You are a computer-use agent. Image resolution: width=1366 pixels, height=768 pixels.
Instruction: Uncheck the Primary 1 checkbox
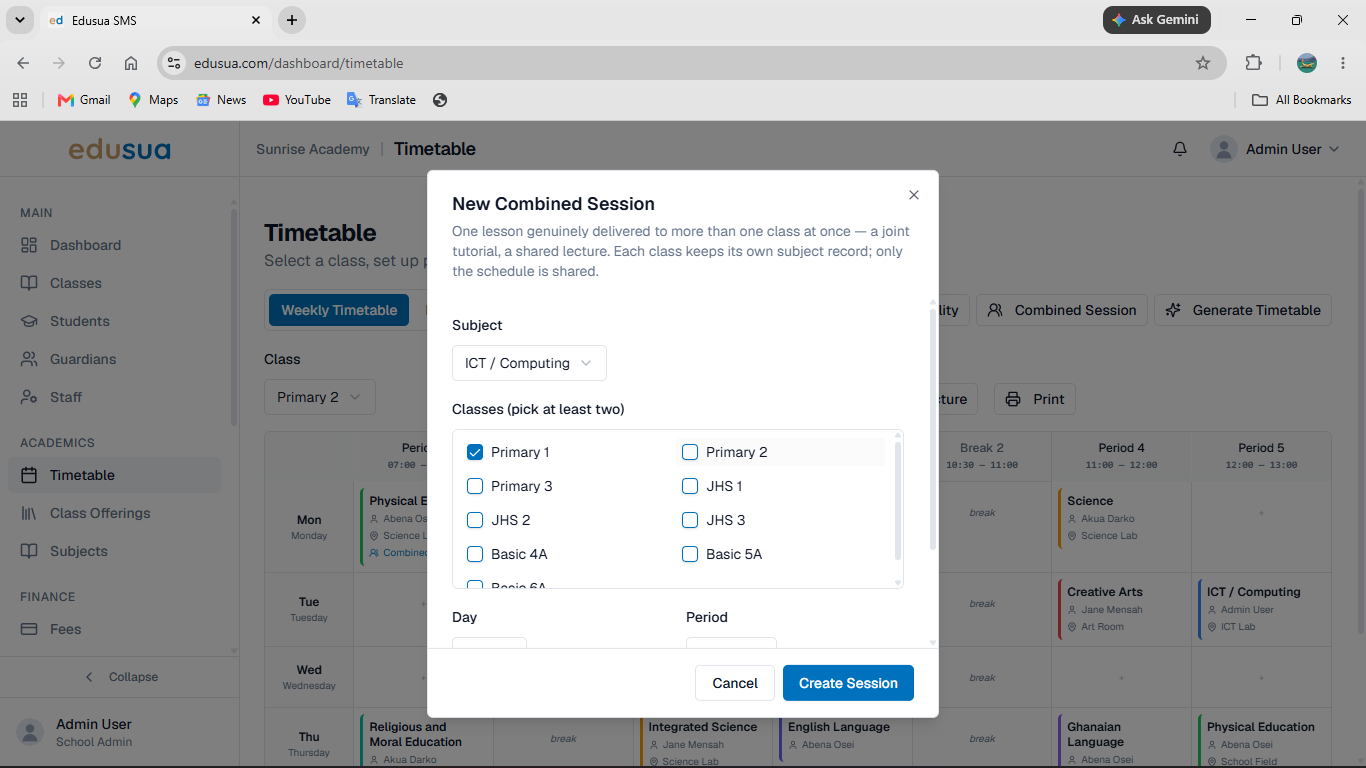(475, 452)
